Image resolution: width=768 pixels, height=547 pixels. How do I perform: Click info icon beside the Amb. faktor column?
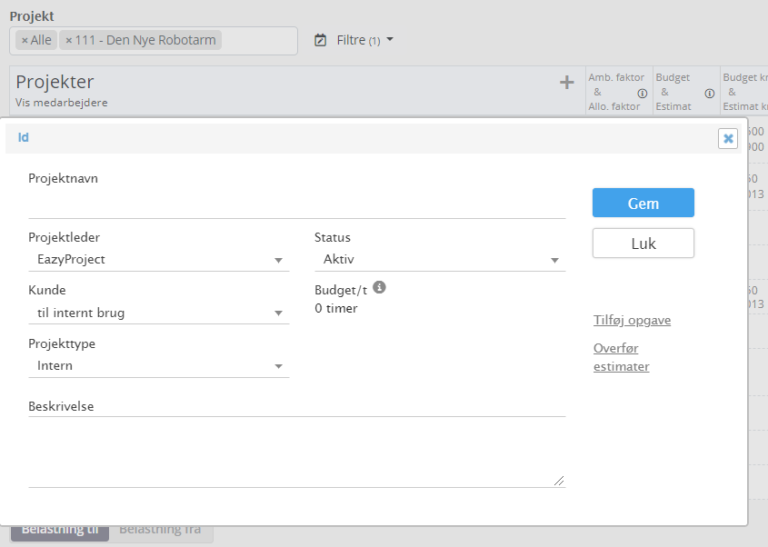coord(642,93)
